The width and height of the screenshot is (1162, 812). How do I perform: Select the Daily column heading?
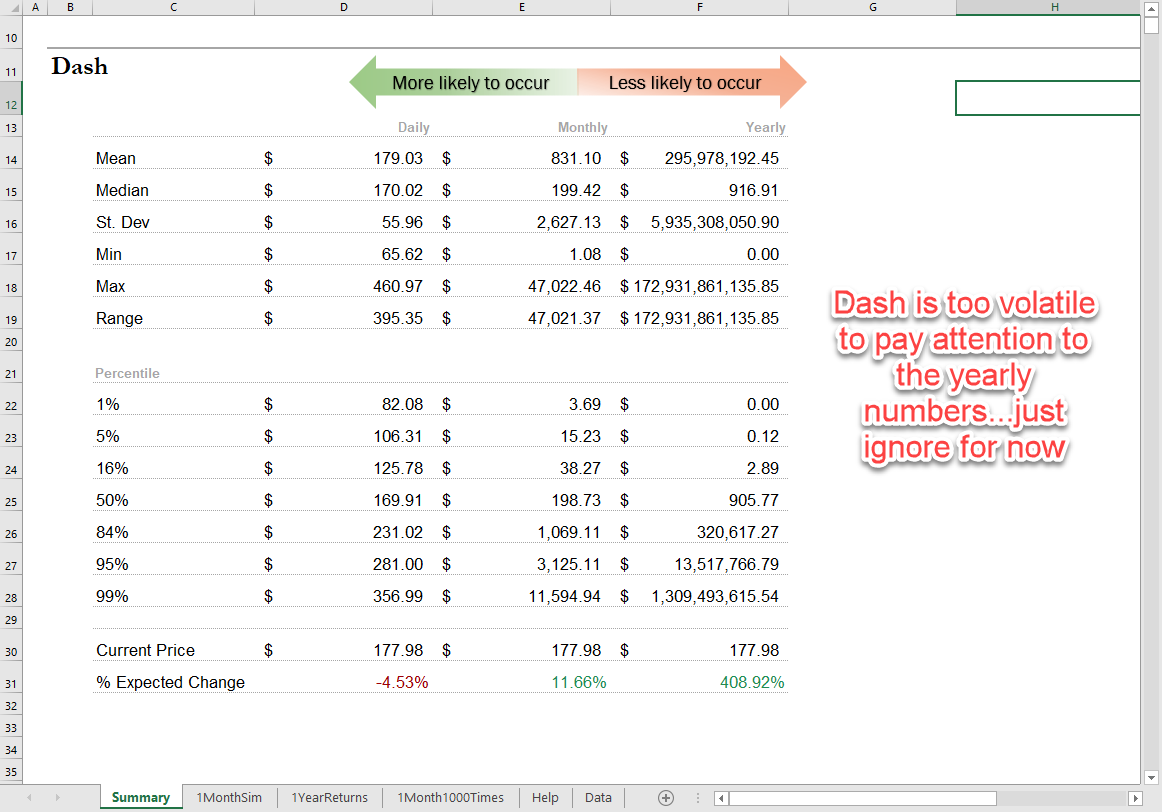[414, 127]
